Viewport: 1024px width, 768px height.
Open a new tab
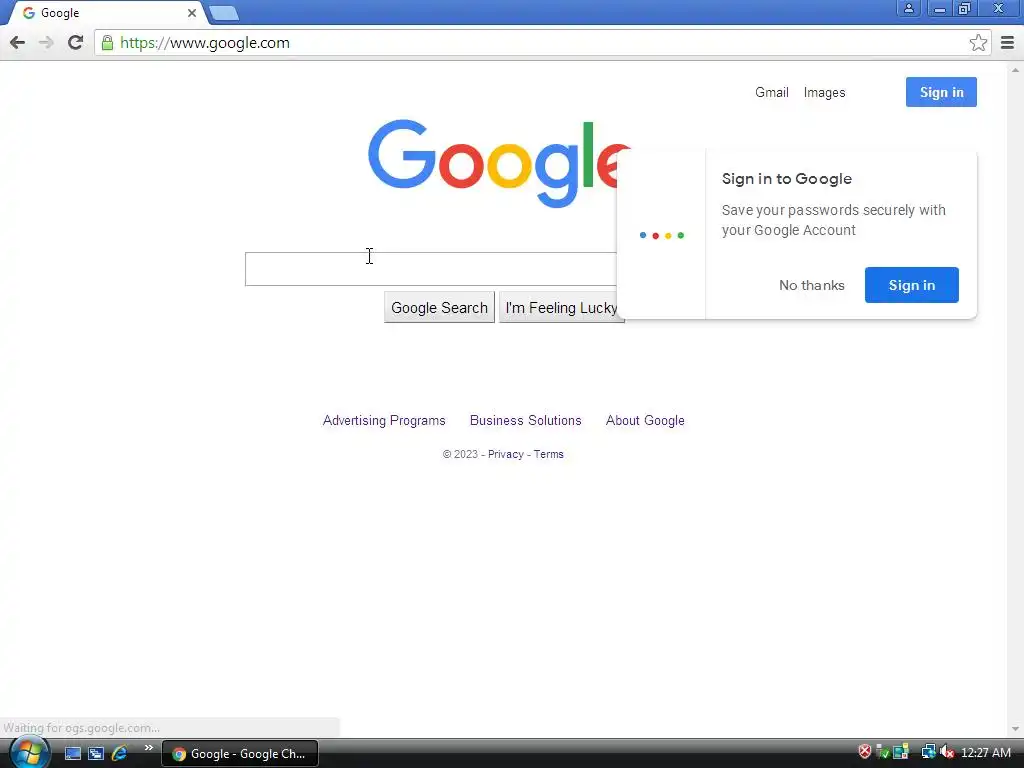click(224, 13)
